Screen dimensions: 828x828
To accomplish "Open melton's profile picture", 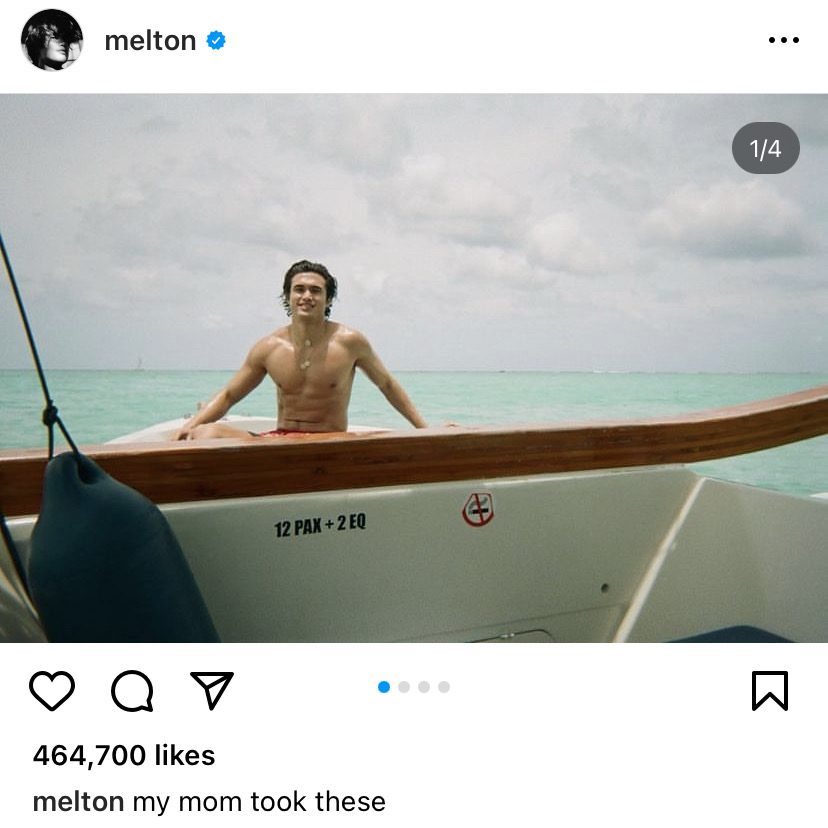I will 52,40.
